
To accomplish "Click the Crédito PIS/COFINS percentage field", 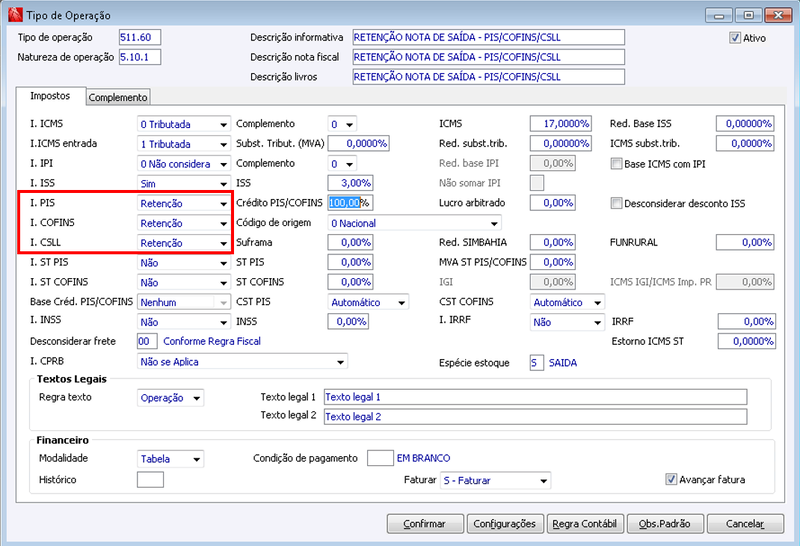I will click(350, 203).
